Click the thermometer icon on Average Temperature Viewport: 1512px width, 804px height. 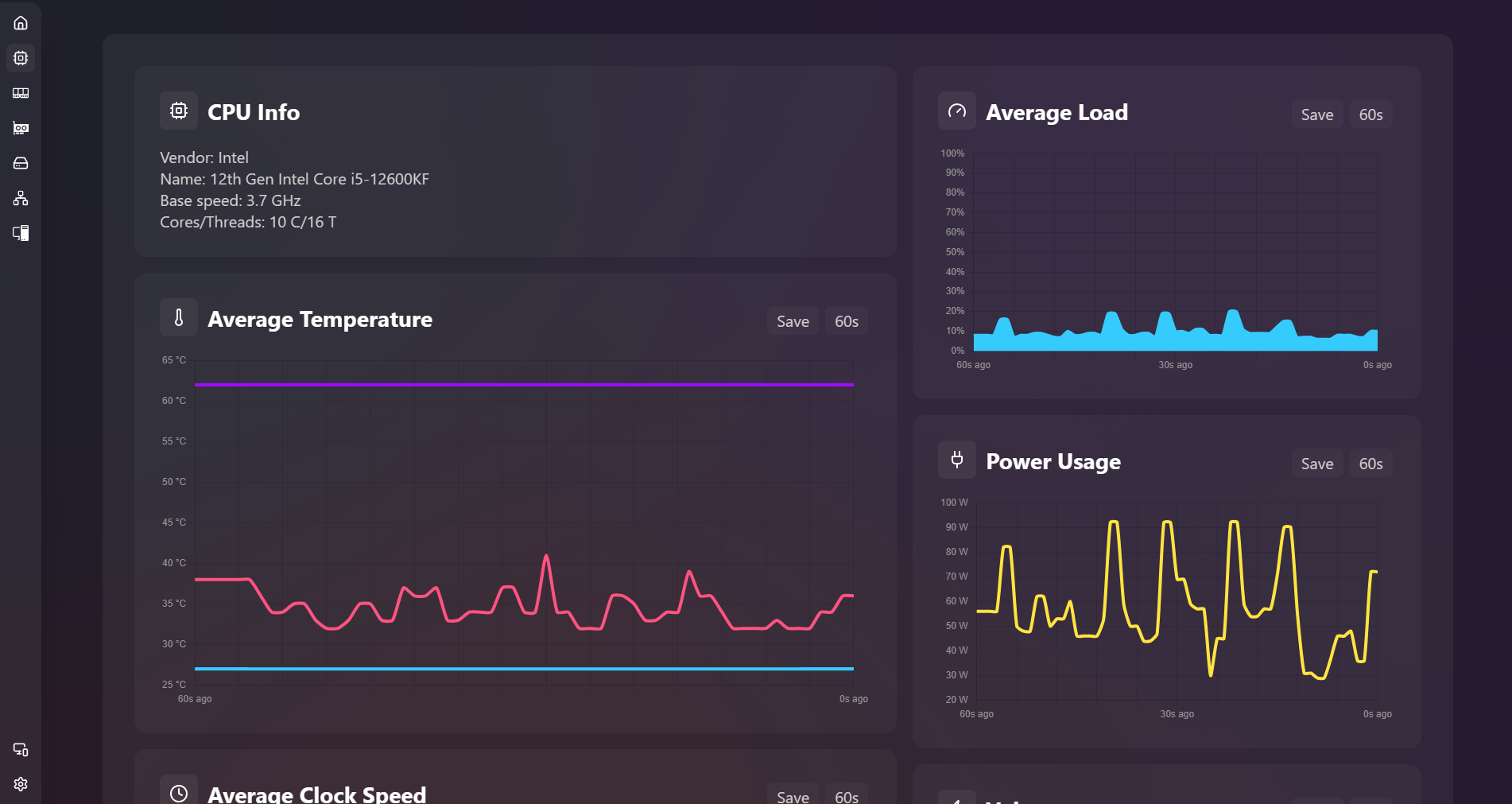click(178, 317)
